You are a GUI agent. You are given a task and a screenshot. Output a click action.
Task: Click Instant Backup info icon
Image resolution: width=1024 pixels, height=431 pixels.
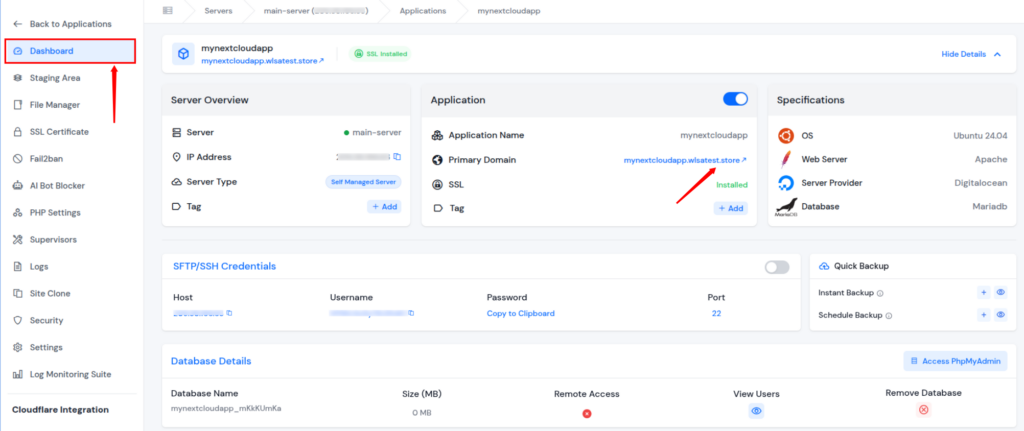pyautogui.click(x=880, y=293)
